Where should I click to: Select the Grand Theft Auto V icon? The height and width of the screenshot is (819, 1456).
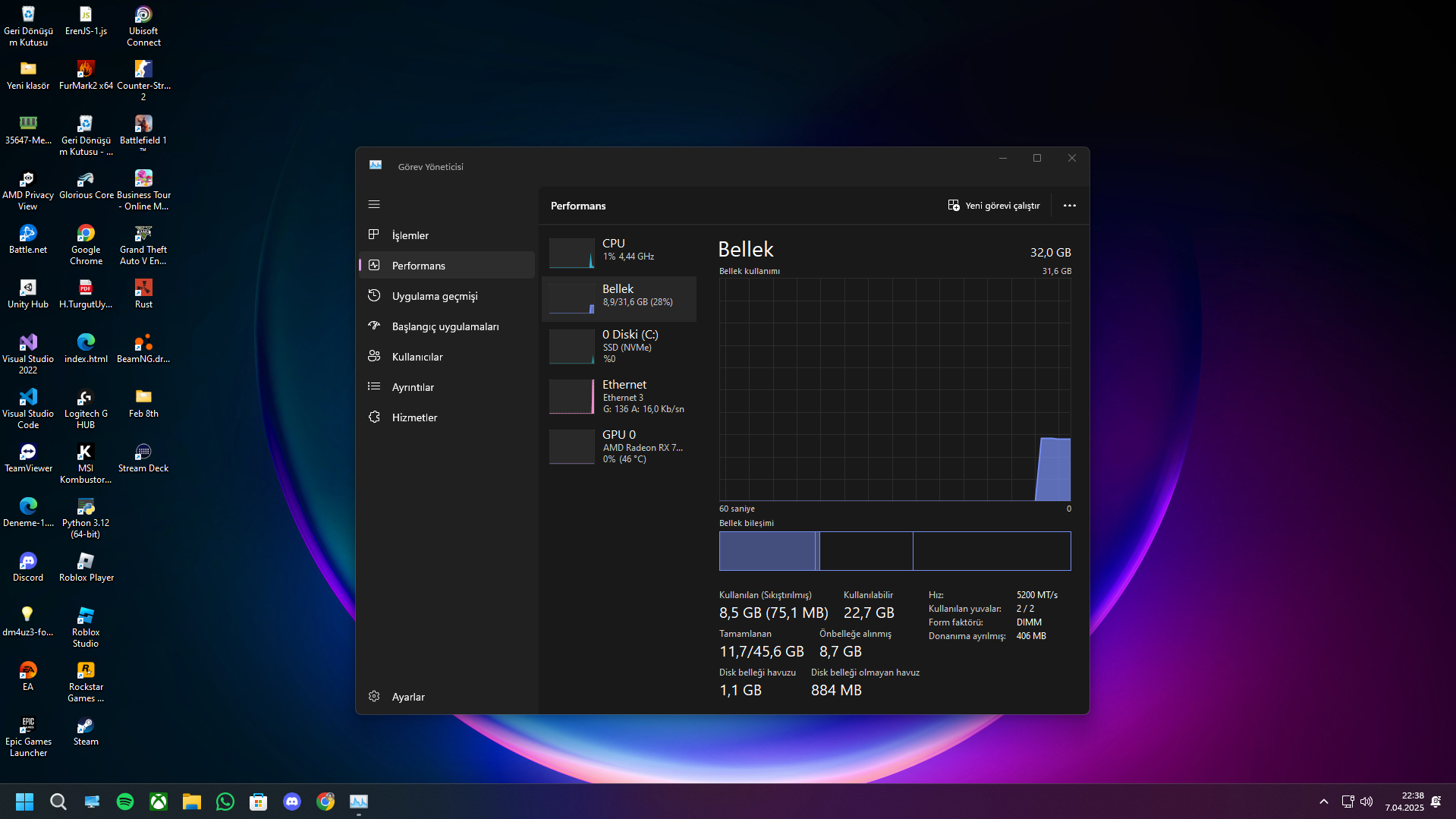click(x=143, y=244)
